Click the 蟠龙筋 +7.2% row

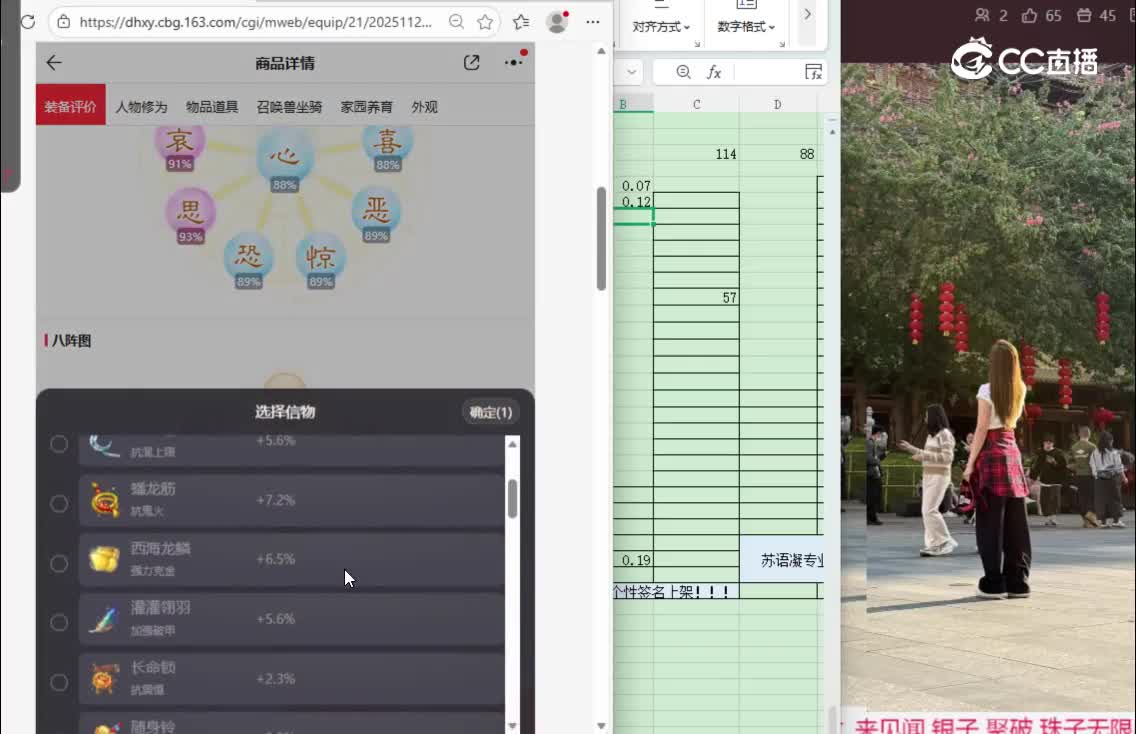point(291,501)
